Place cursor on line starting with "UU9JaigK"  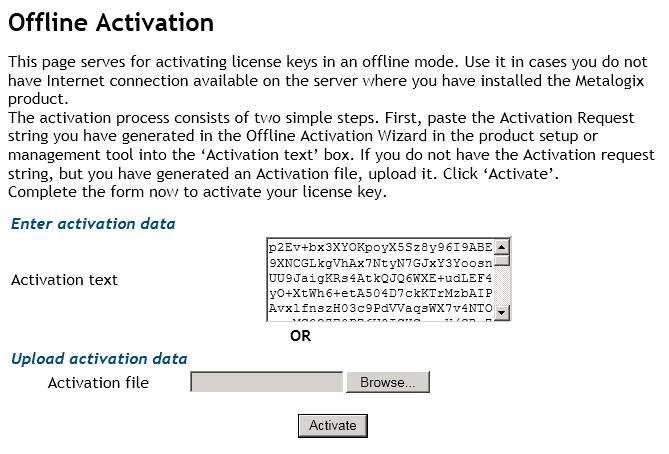[x=380, y=279]
